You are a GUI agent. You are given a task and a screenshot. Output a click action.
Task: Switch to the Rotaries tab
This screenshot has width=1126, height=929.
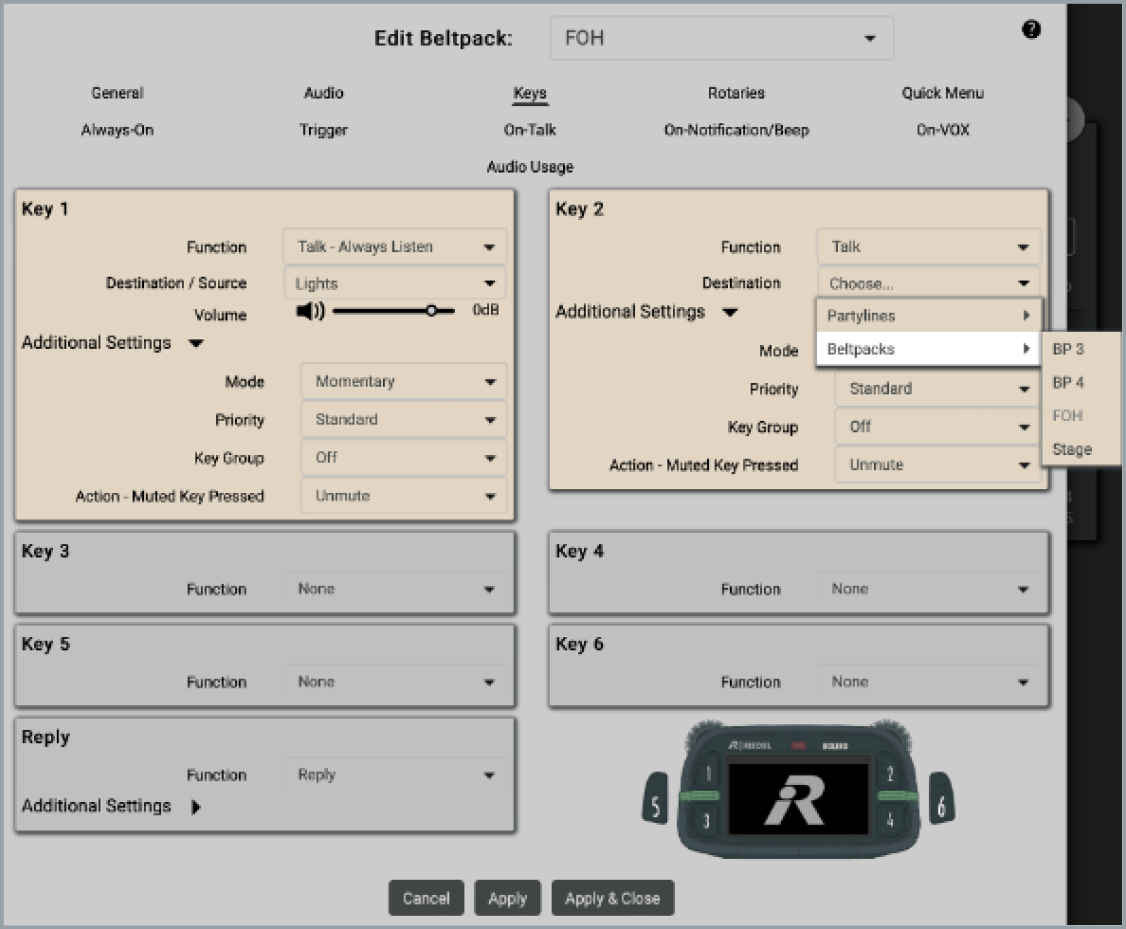[736, 93]
